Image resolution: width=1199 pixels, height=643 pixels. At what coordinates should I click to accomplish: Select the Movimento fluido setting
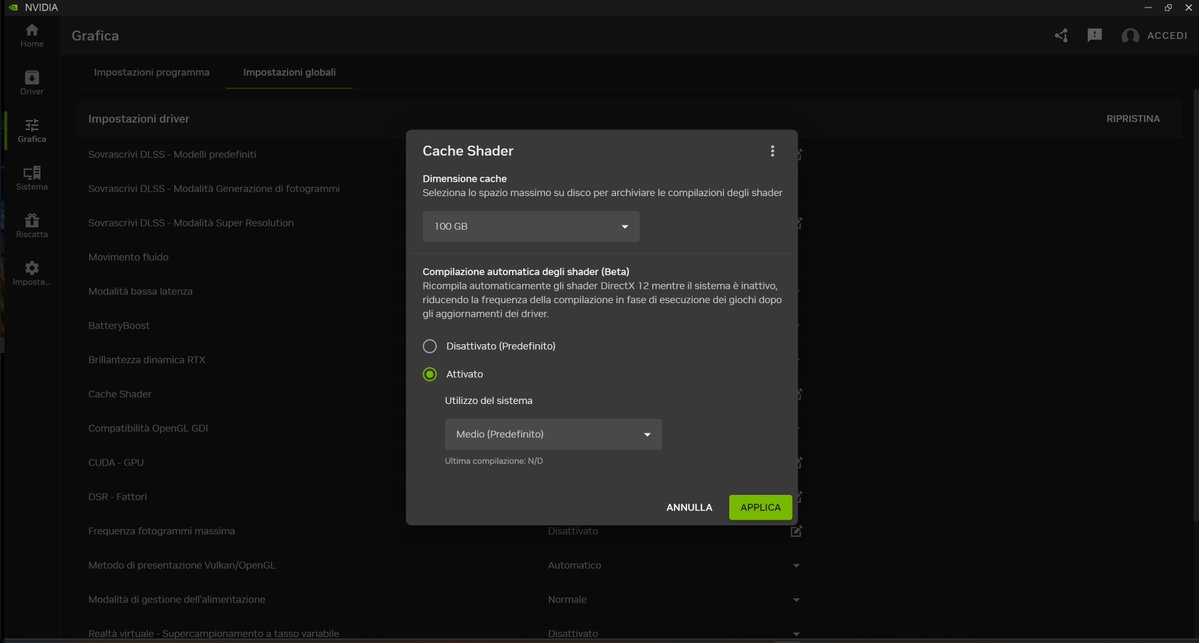click(x=128, y=257)
